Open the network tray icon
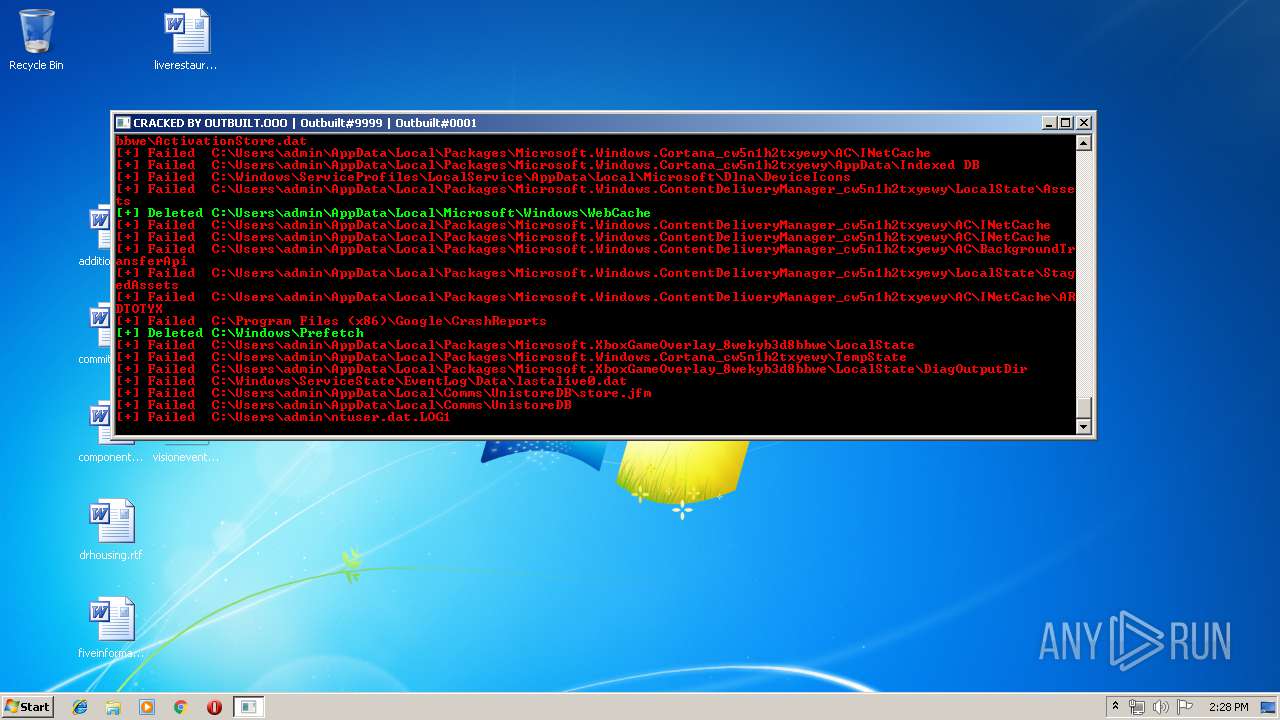Screen dimensions: 1280x720 tap(1137, 707)
